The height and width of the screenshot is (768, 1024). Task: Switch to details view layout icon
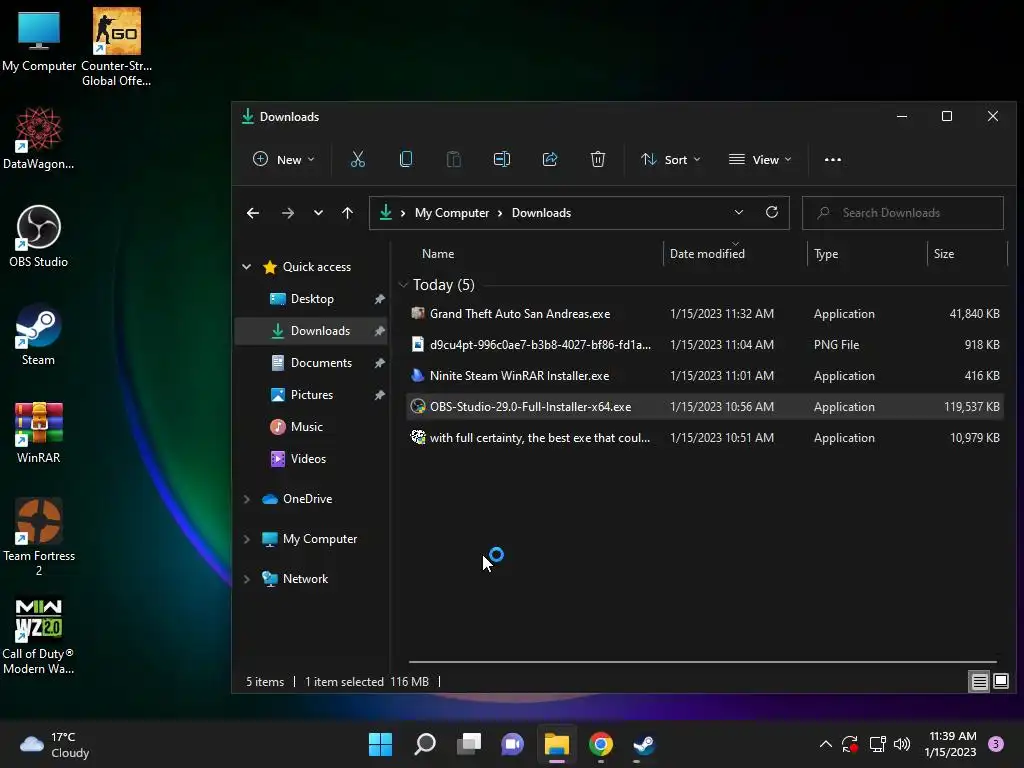[980, 682]
